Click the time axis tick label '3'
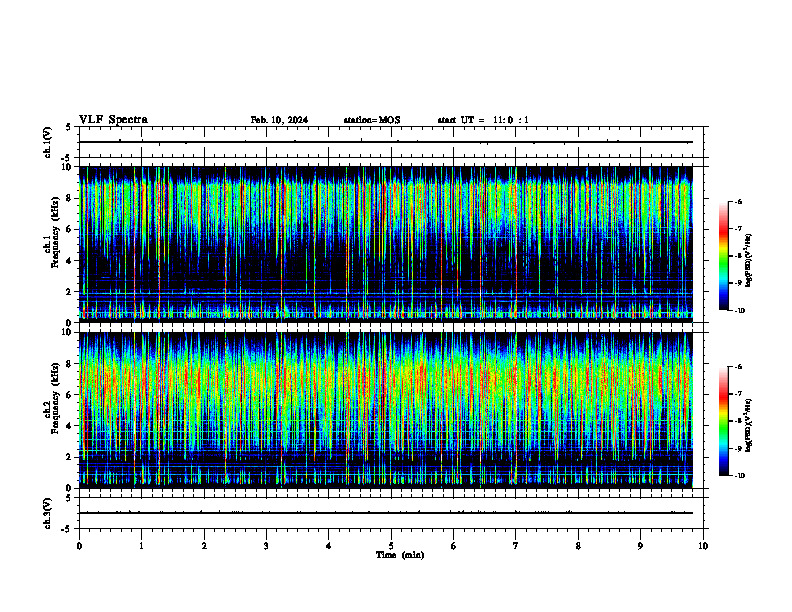This screenshot has height=612, width=792. coord(266,546)
